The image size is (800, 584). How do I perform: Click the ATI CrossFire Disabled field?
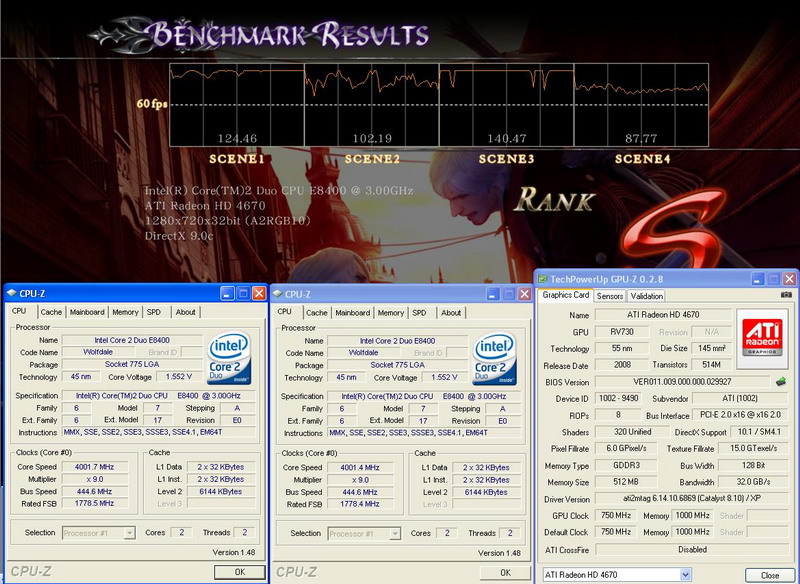point(692,549)
